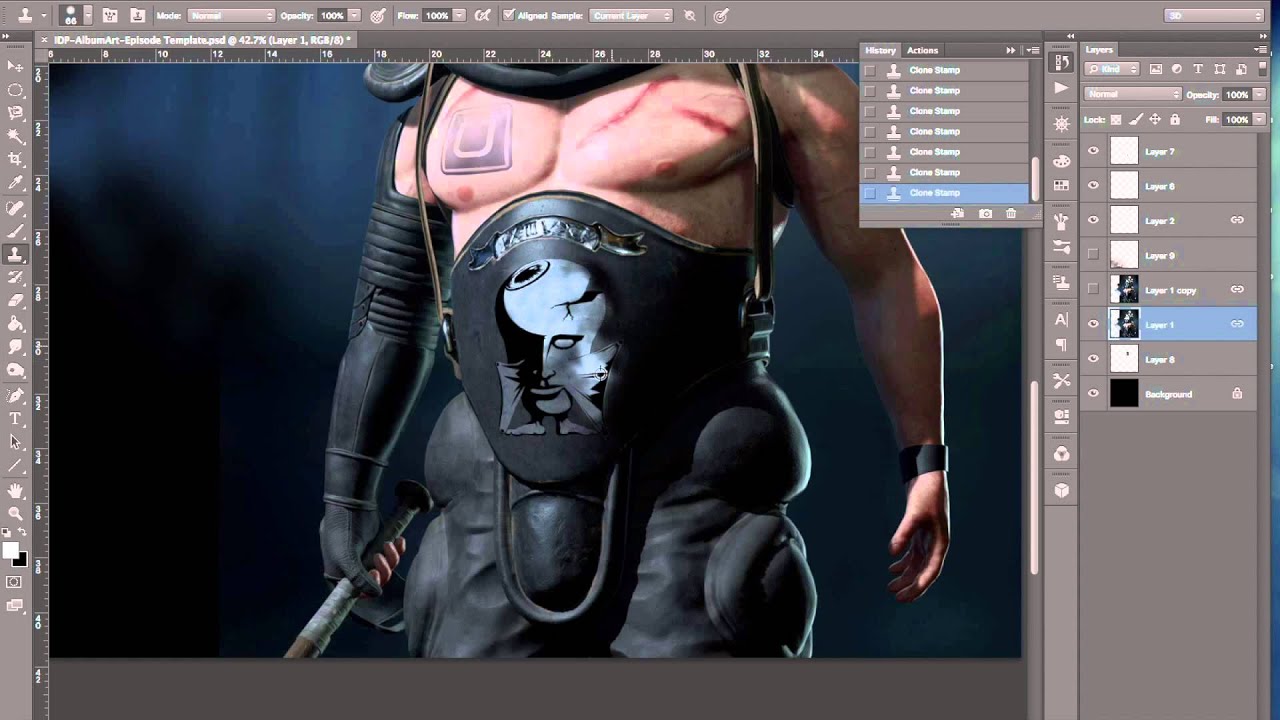Toggle Quick Mask mode
1280x720 pixels.
click(15, 582)
